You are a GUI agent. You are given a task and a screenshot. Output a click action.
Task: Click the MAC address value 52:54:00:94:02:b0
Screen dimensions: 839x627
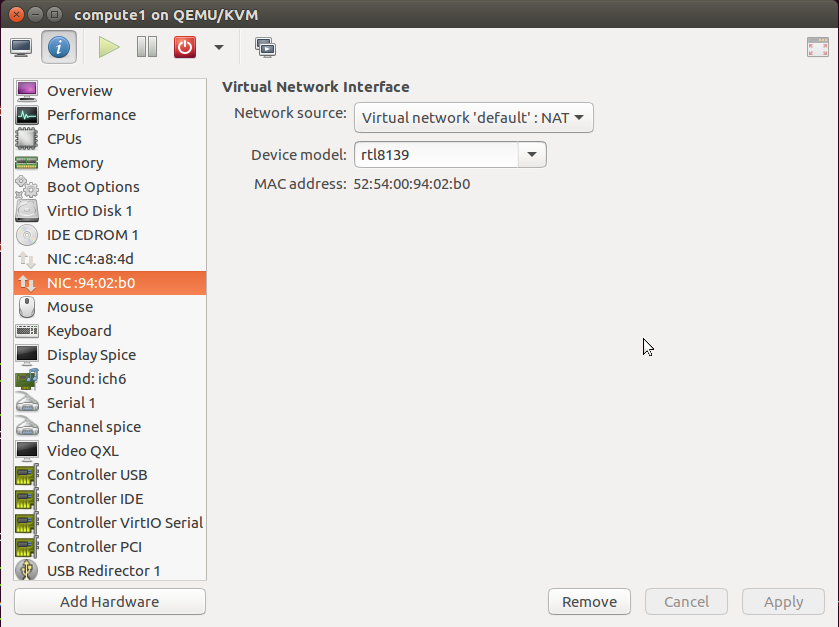411,184
